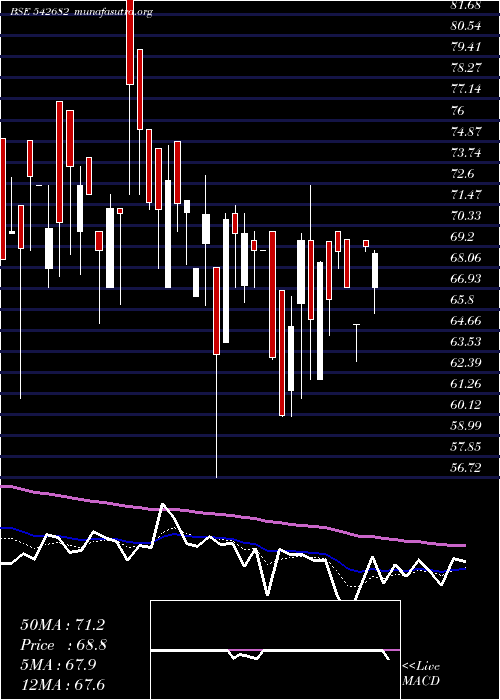500x700 pixels.
Task: Click the 12MA : 67.6 readout
Action: click(62, 684)
